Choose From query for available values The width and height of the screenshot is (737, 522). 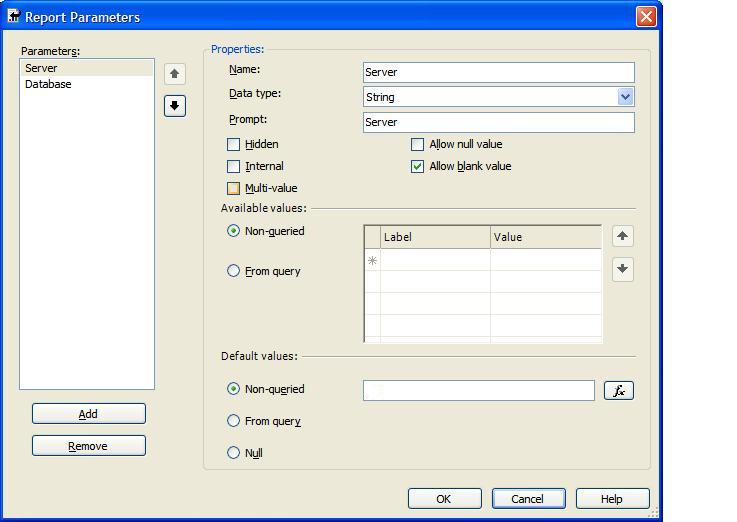pos(234,271)
